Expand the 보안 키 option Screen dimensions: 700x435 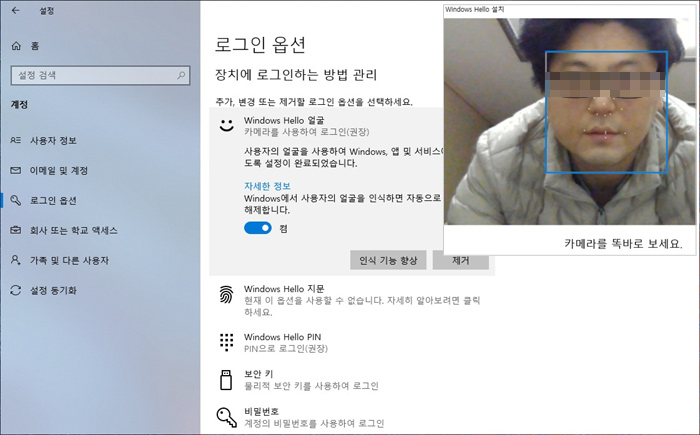pyautogui.click(x=352, y=380)
